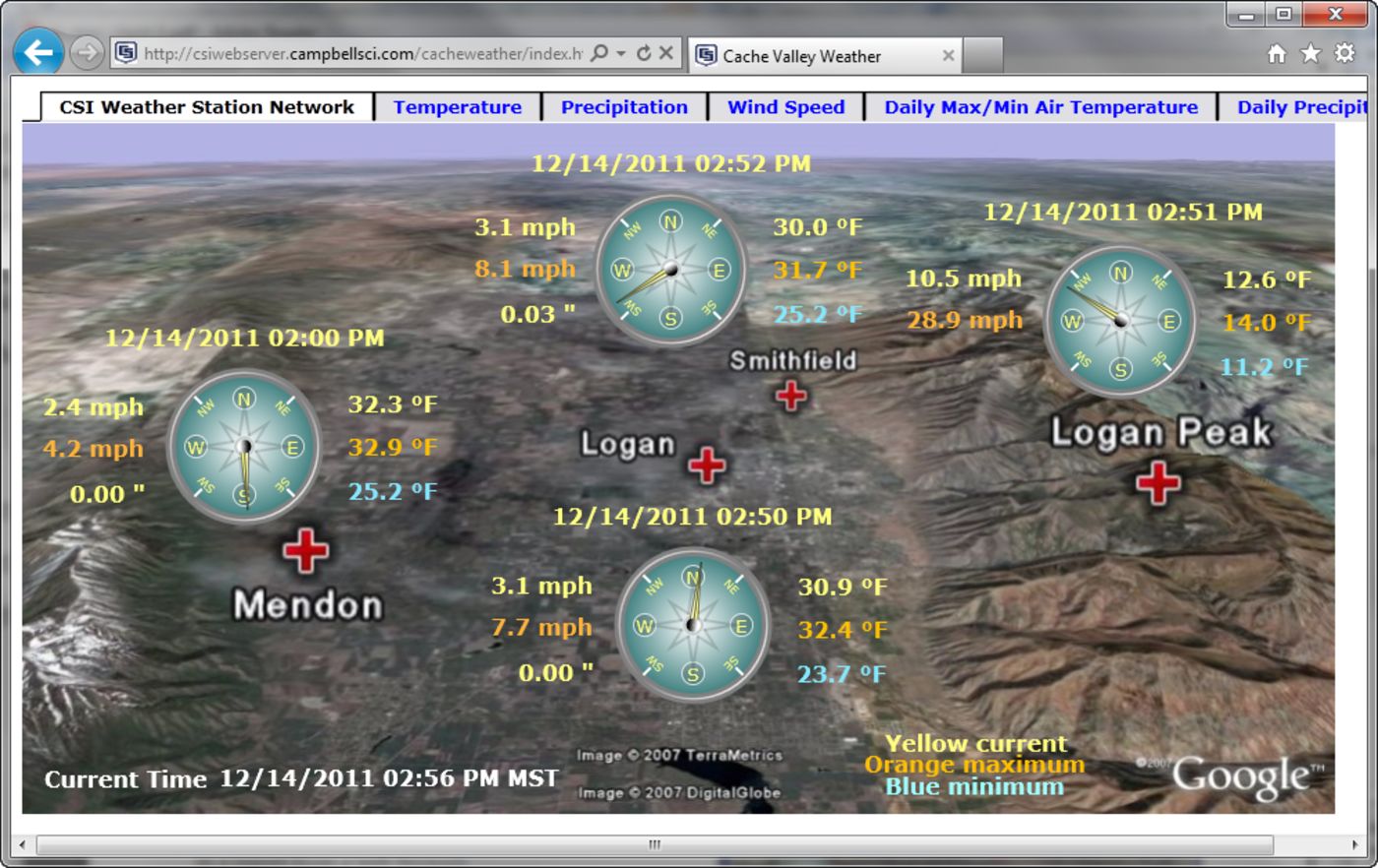Click the scrollbar right arrow

(x=1354, y=844)
